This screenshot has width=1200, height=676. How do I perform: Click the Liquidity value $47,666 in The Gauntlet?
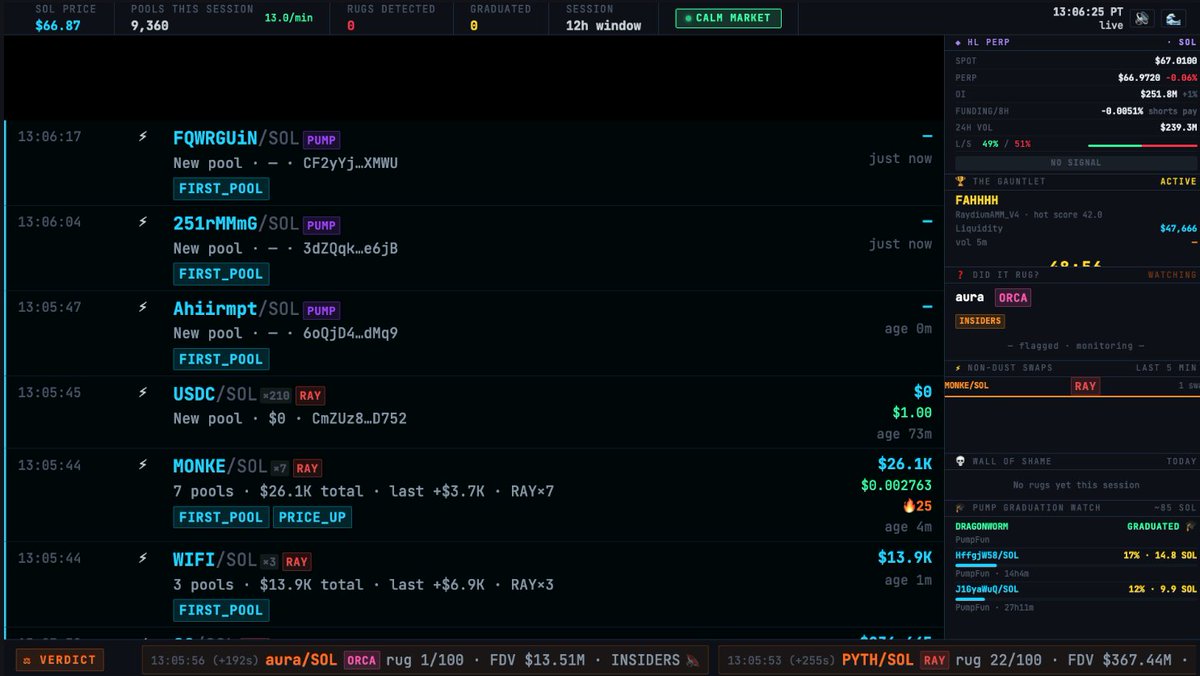pos(1177,228)
